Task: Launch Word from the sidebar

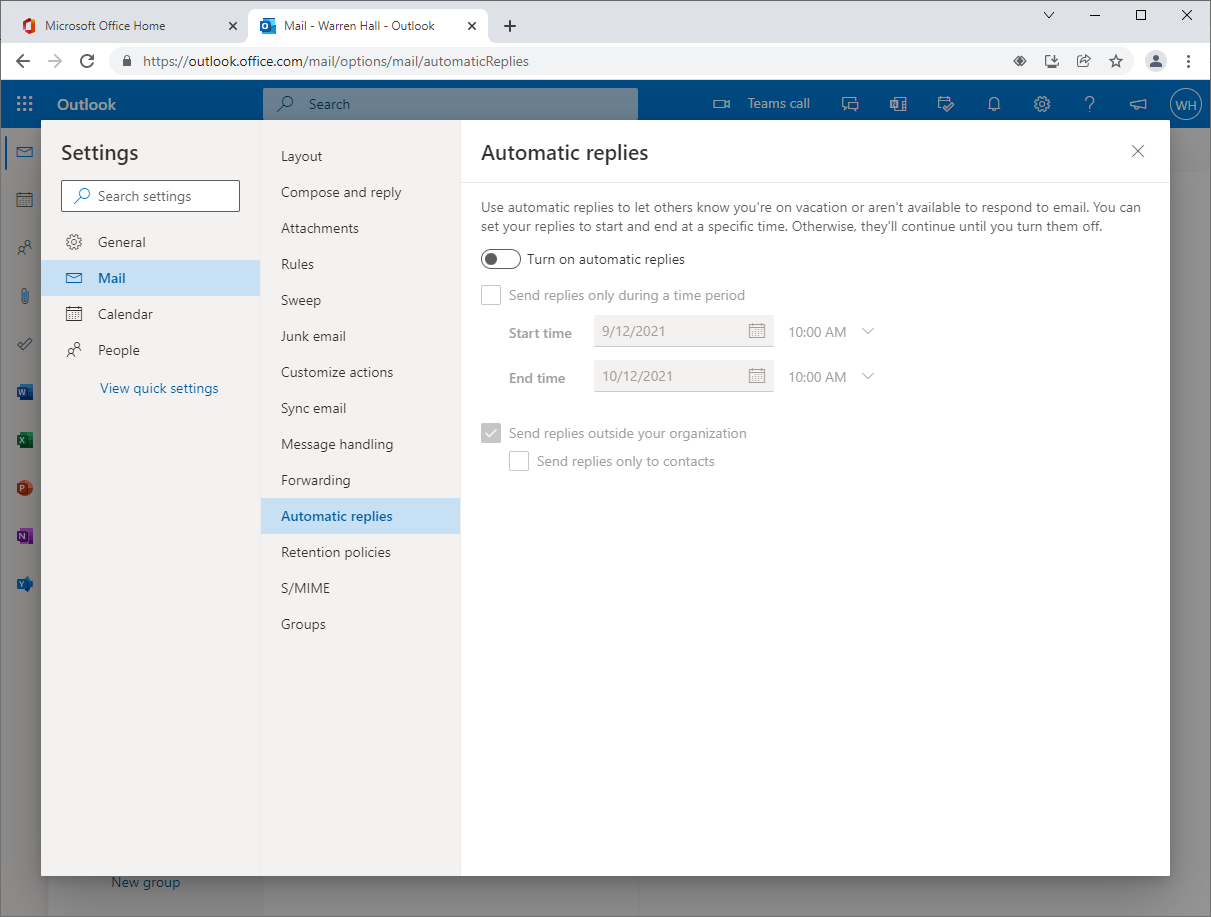Action: tap(24, 392)
